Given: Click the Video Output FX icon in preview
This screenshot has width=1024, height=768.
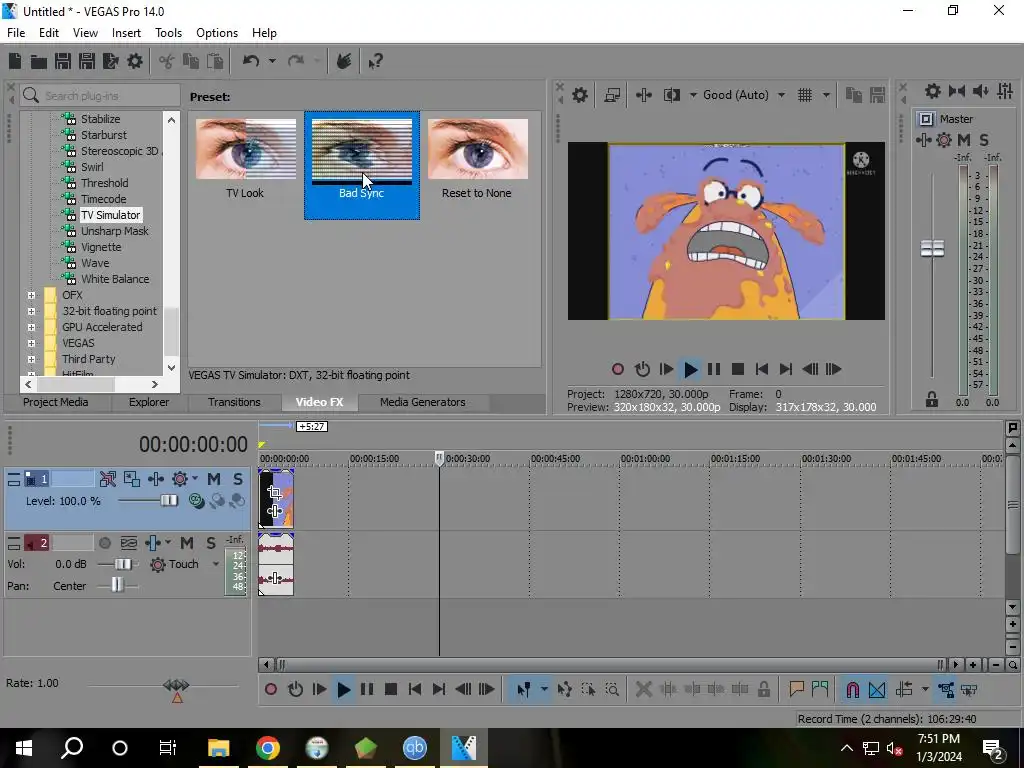Looking at the screenshot, I should point(643,95).
